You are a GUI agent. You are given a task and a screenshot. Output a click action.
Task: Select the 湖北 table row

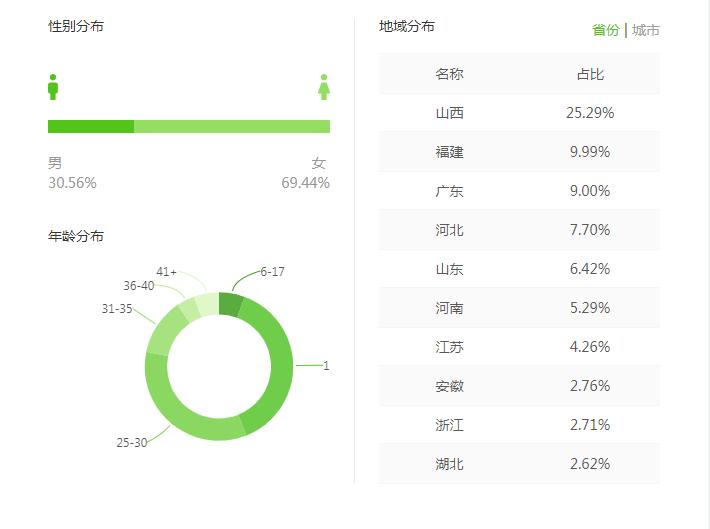pos(519,464)
